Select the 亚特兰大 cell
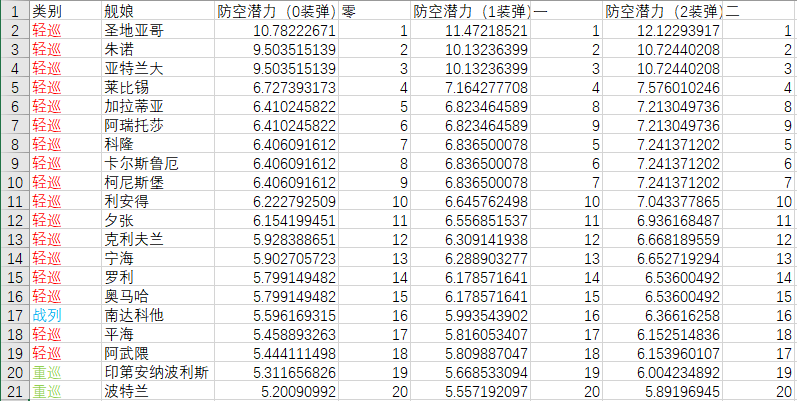The width and height of the screenshot is (797, 401). tap(158, 69)
